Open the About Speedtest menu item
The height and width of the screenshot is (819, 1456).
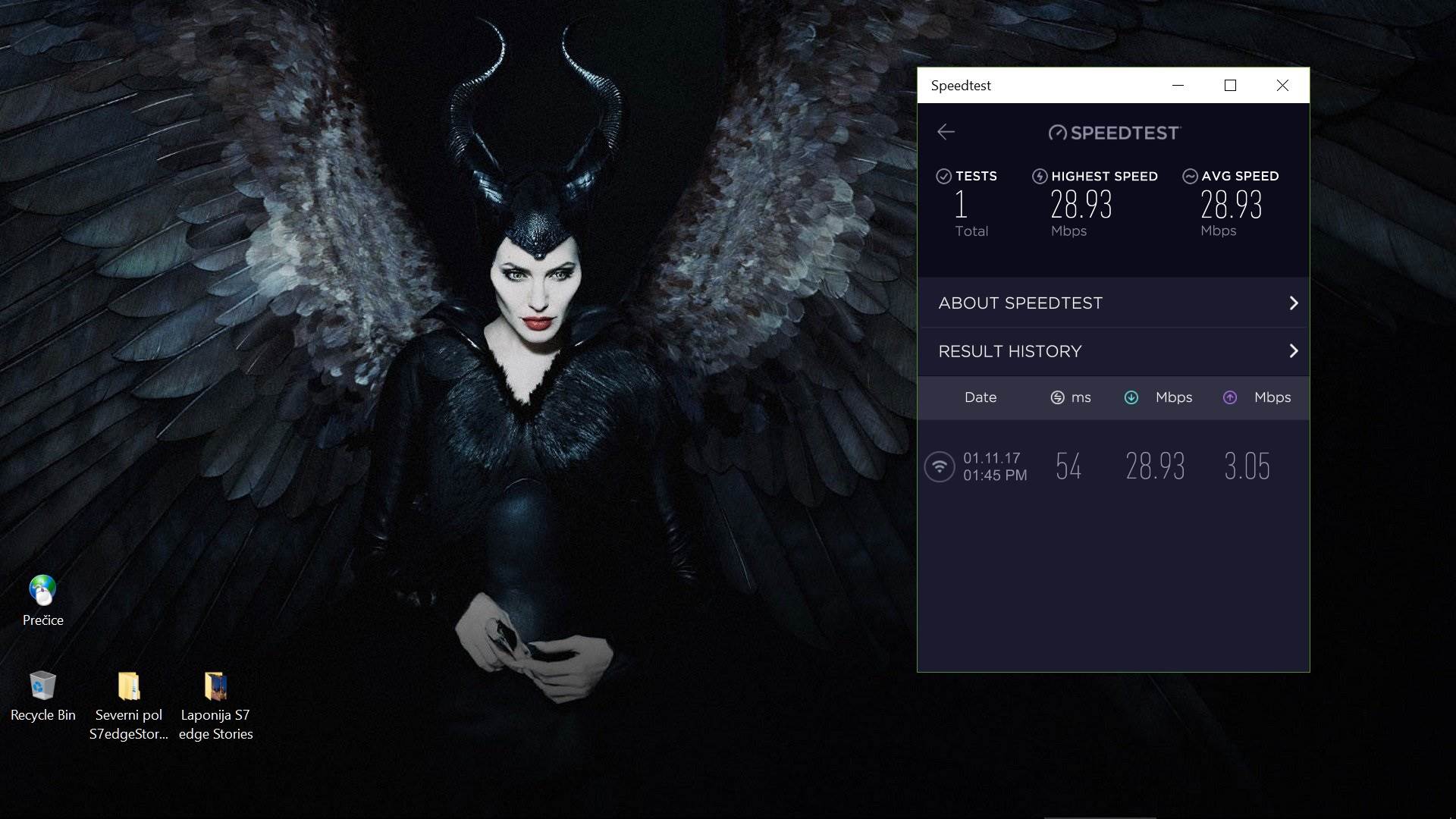(1021, 303)
